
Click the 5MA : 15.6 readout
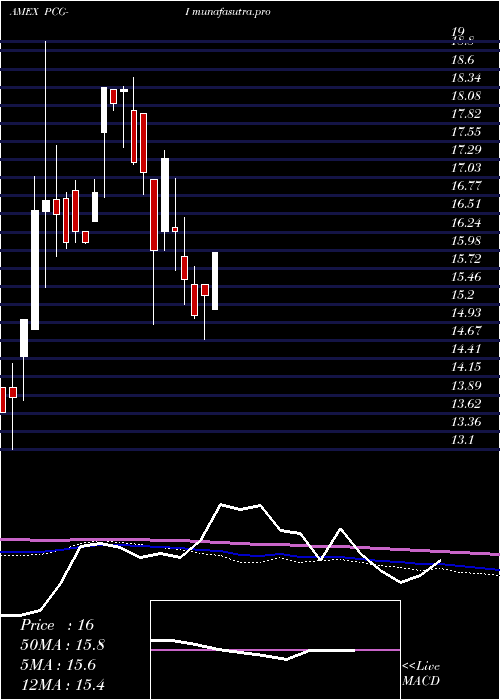coord(58,665)
